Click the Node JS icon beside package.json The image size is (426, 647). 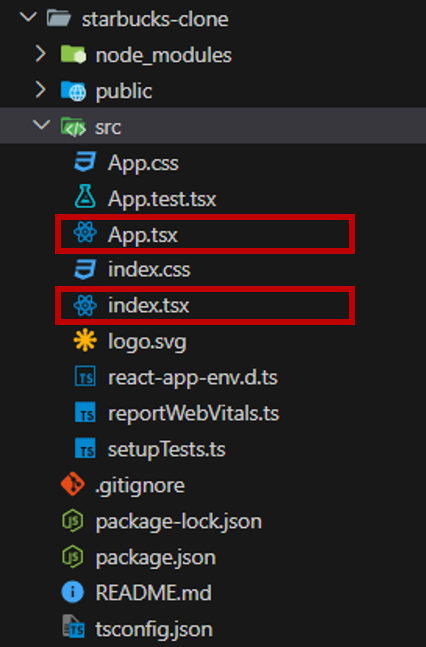(73, 557)
